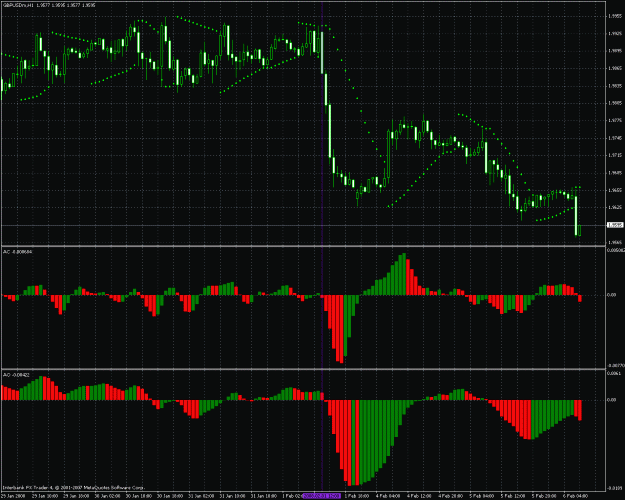Click the 1.9565 price scale label

pos(615,242)
